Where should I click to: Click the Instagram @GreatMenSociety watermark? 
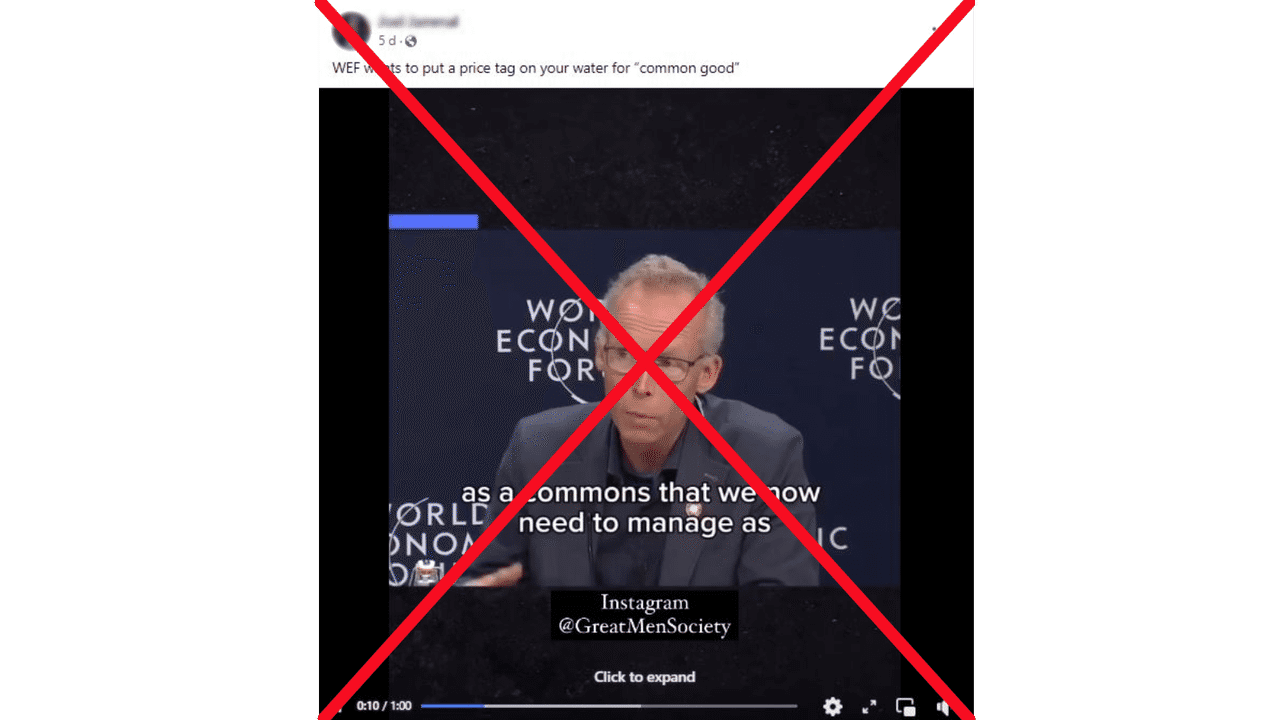coord(644,615)
